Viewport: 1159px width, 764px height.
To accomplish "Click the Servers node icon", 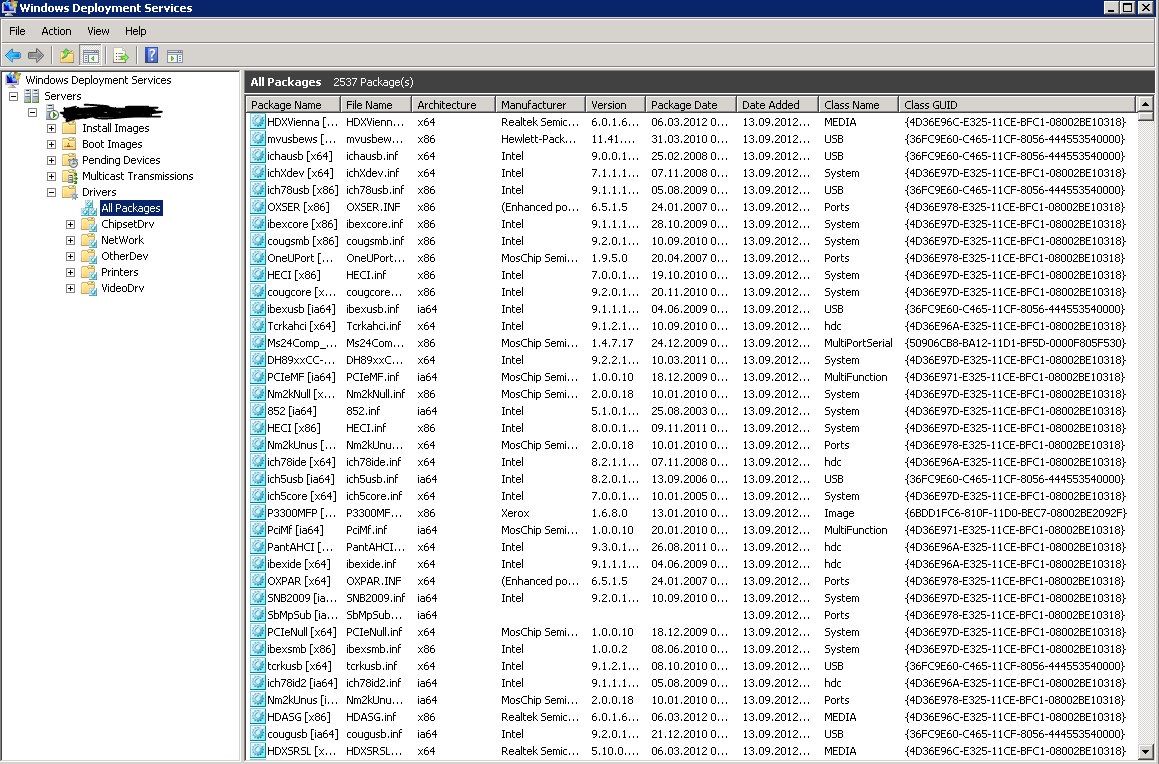I will 32,96.
